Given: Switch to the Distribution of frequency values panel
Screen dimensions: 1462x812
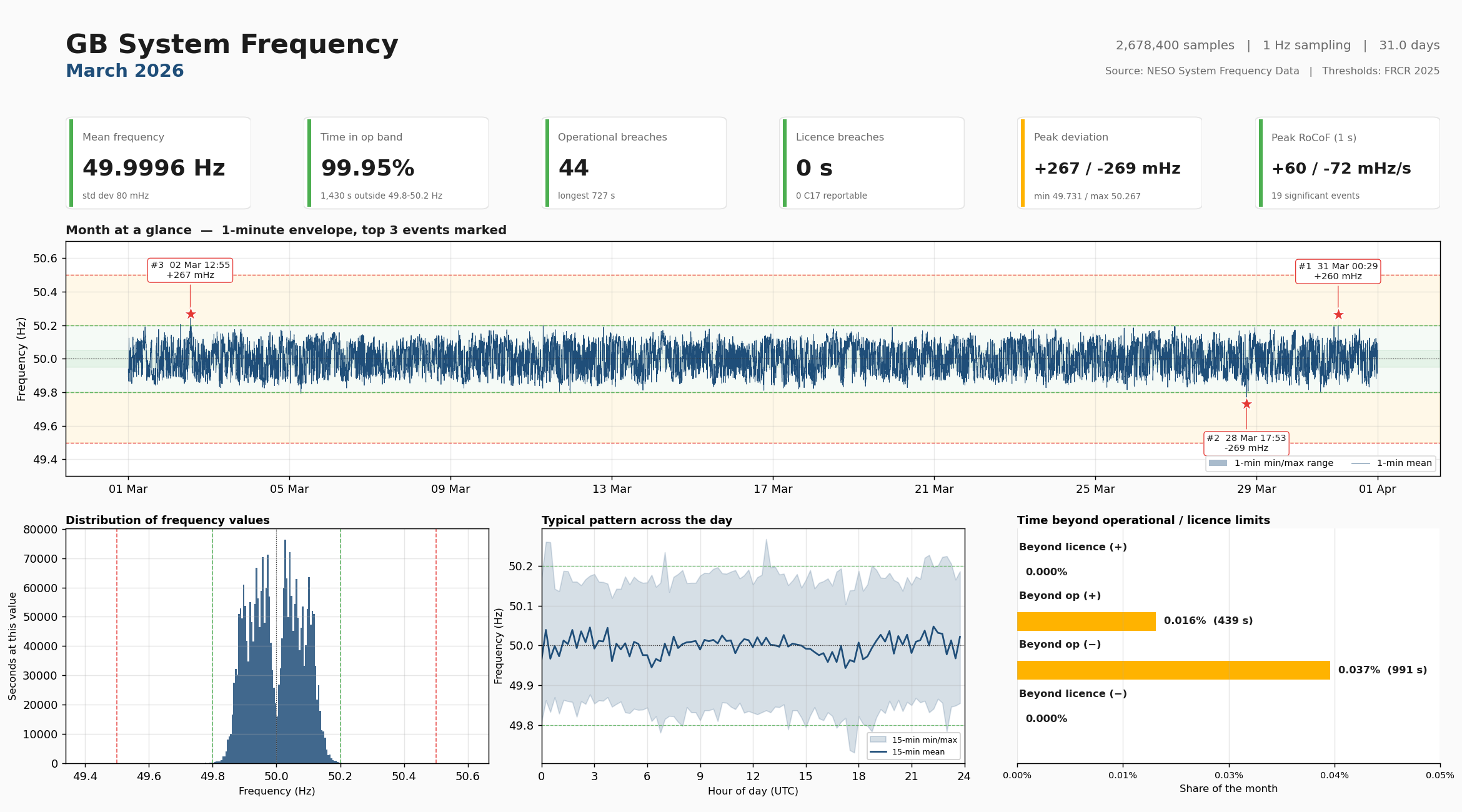Looking at the screenshot, I should coord(167,520).
